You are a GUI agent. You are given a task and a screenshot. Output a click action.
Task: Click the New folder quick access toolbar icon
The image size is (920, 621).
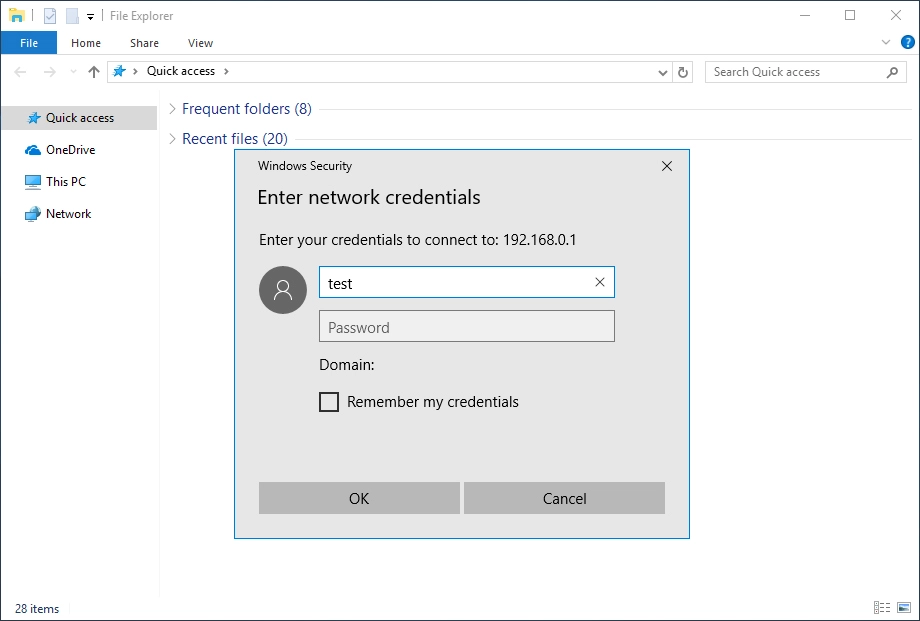point(72,16)
